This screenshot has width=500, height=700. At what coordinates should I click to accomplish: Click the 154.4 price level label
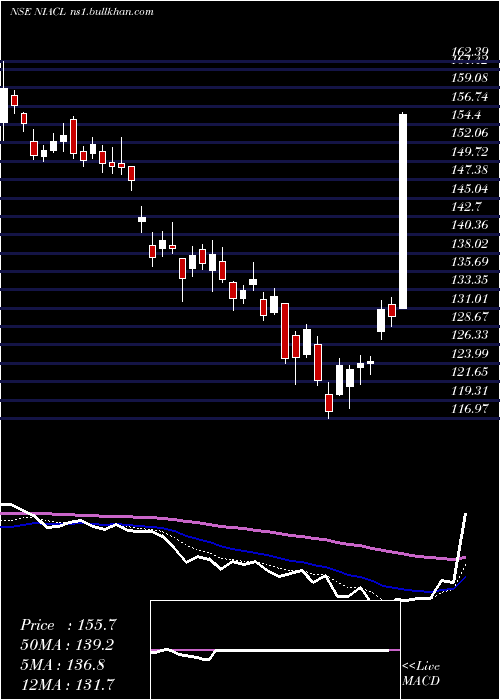468,115
